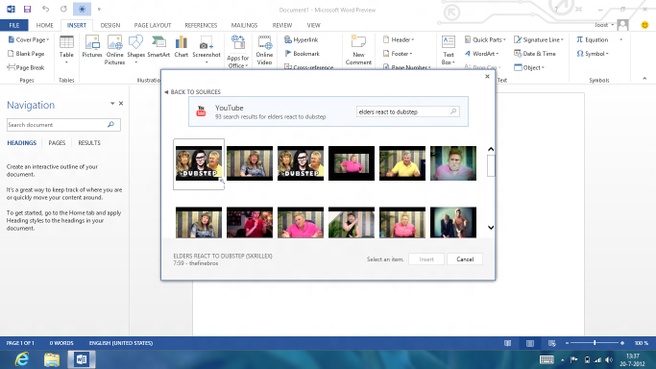
Task: Save the document from quick access toolbar
Action: click(27, 9)
